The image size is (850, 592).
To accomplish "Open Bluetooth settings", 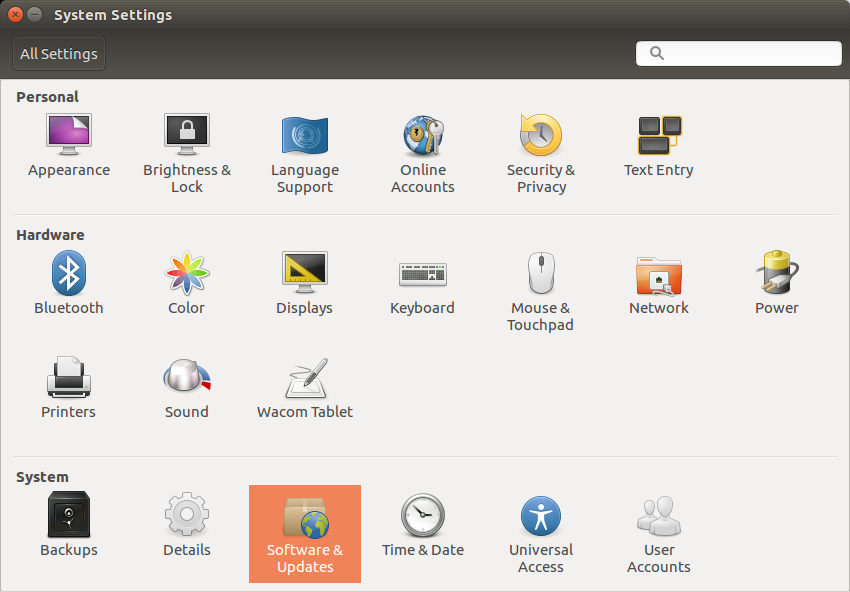I will coord(69,283).
